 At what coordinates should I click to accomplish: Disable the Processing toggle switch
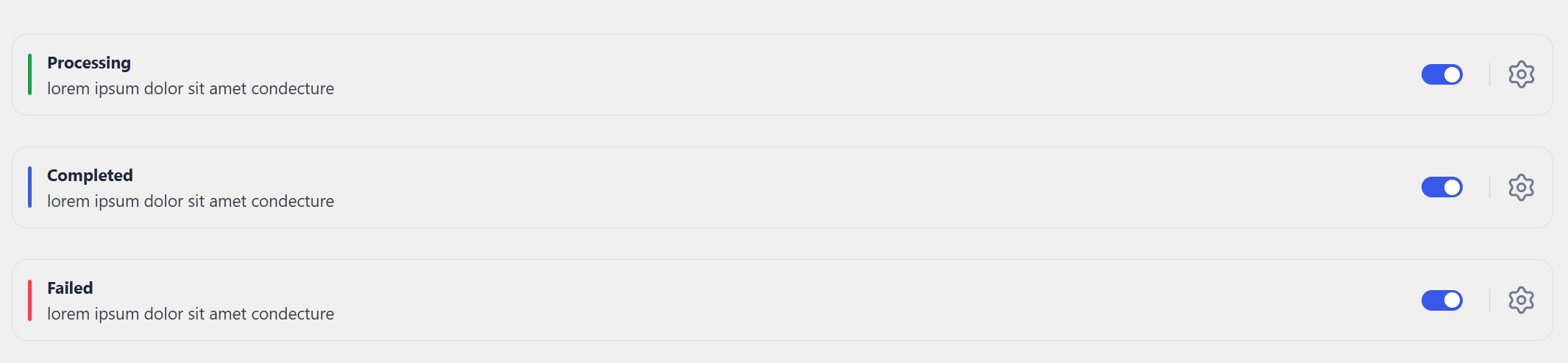click(x=1441, y=74)
